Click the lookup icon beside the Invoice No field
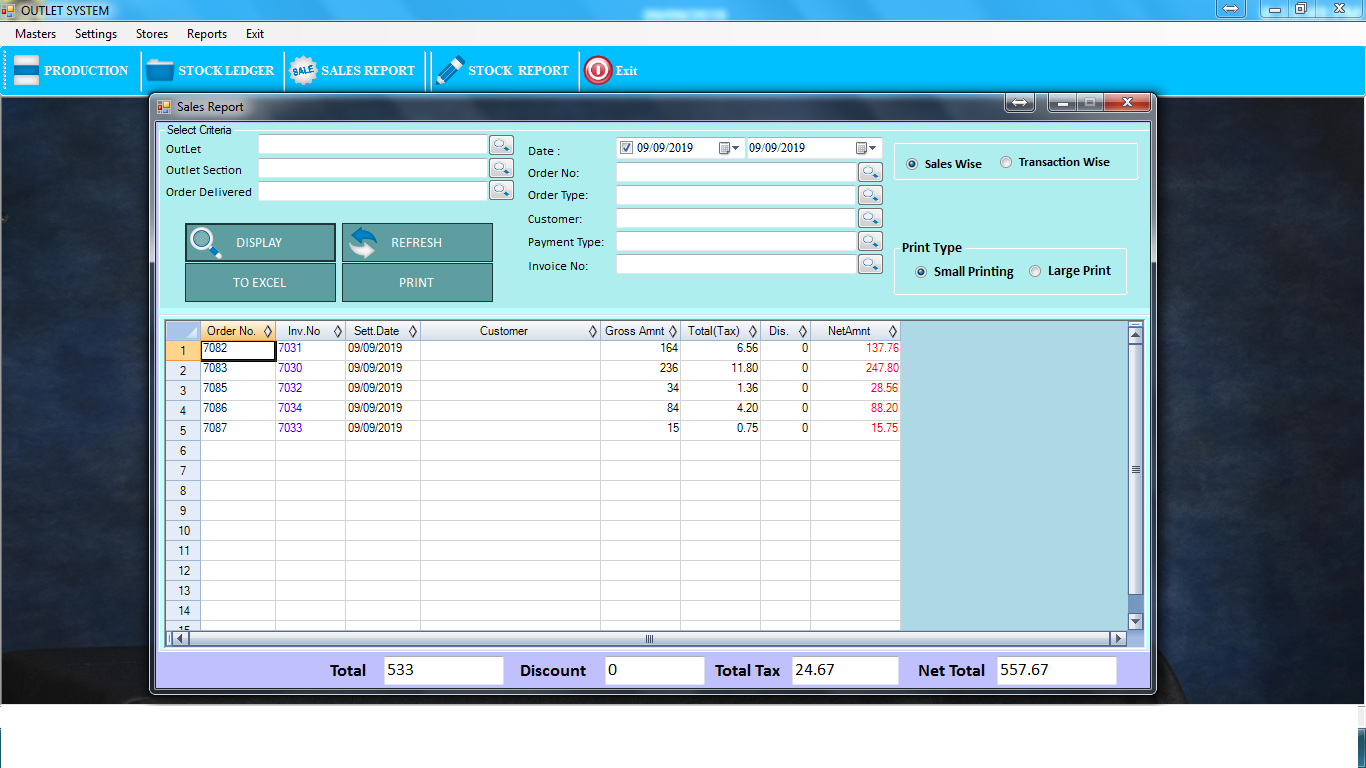Viewport: 1366px width, 768px height. tap(871, 264)
